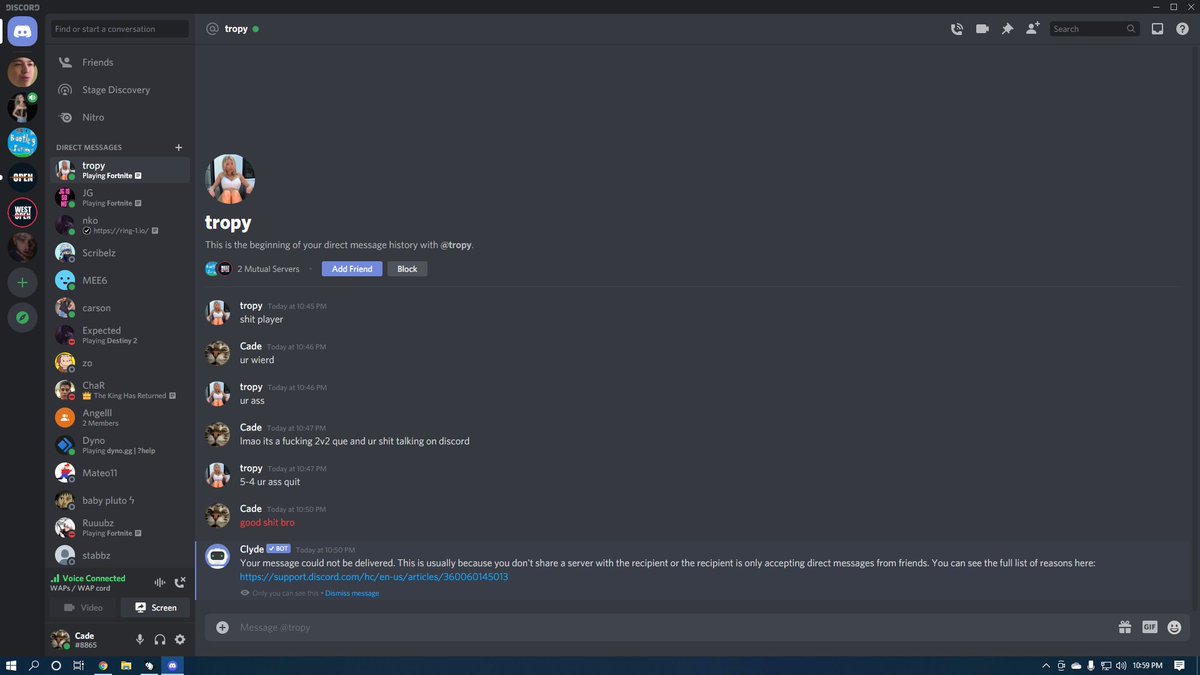Image resolution: width=1200 pixels, height=675 pixels.
Task: Explore public servers compass icon
Action: [x=22, y=318]
